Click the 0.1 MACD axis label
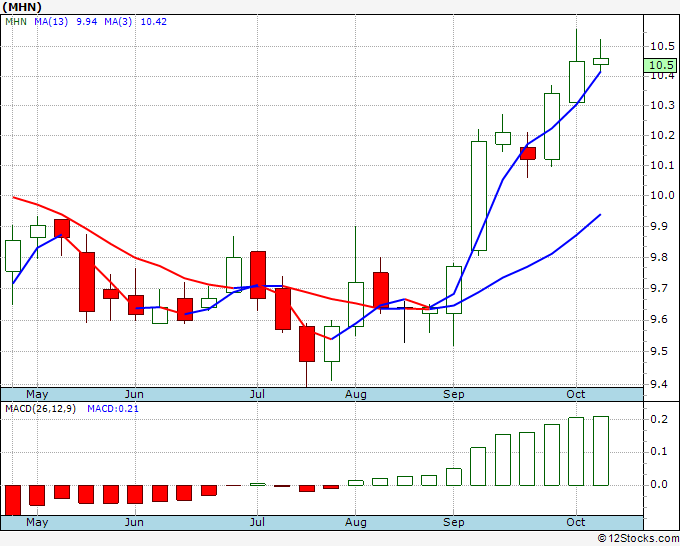The width and height of the screenshot is (680, 546). (659, 451)
